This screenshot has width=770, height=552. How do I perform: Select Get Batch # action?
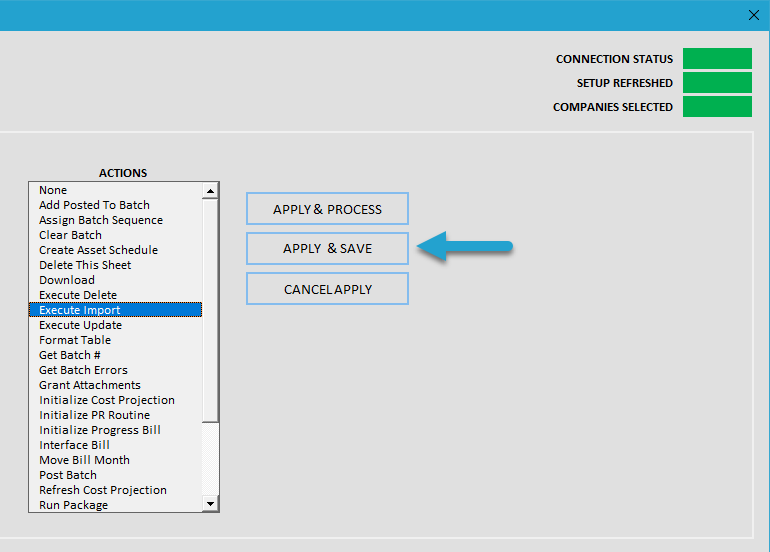click(x=115, y=355)
